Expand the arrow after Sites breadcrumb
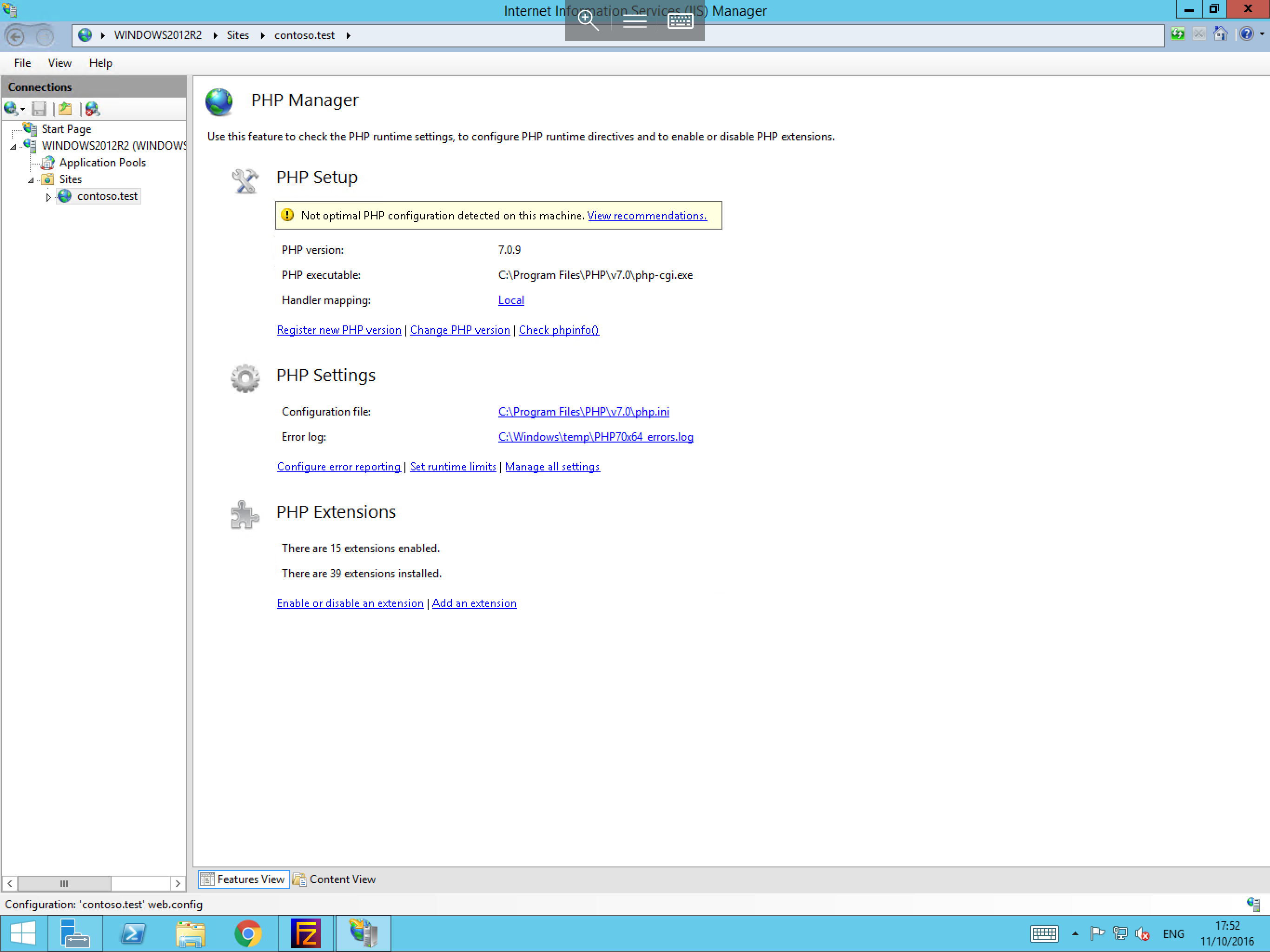This screenshot has height=952, width=1270. [262, 36]
